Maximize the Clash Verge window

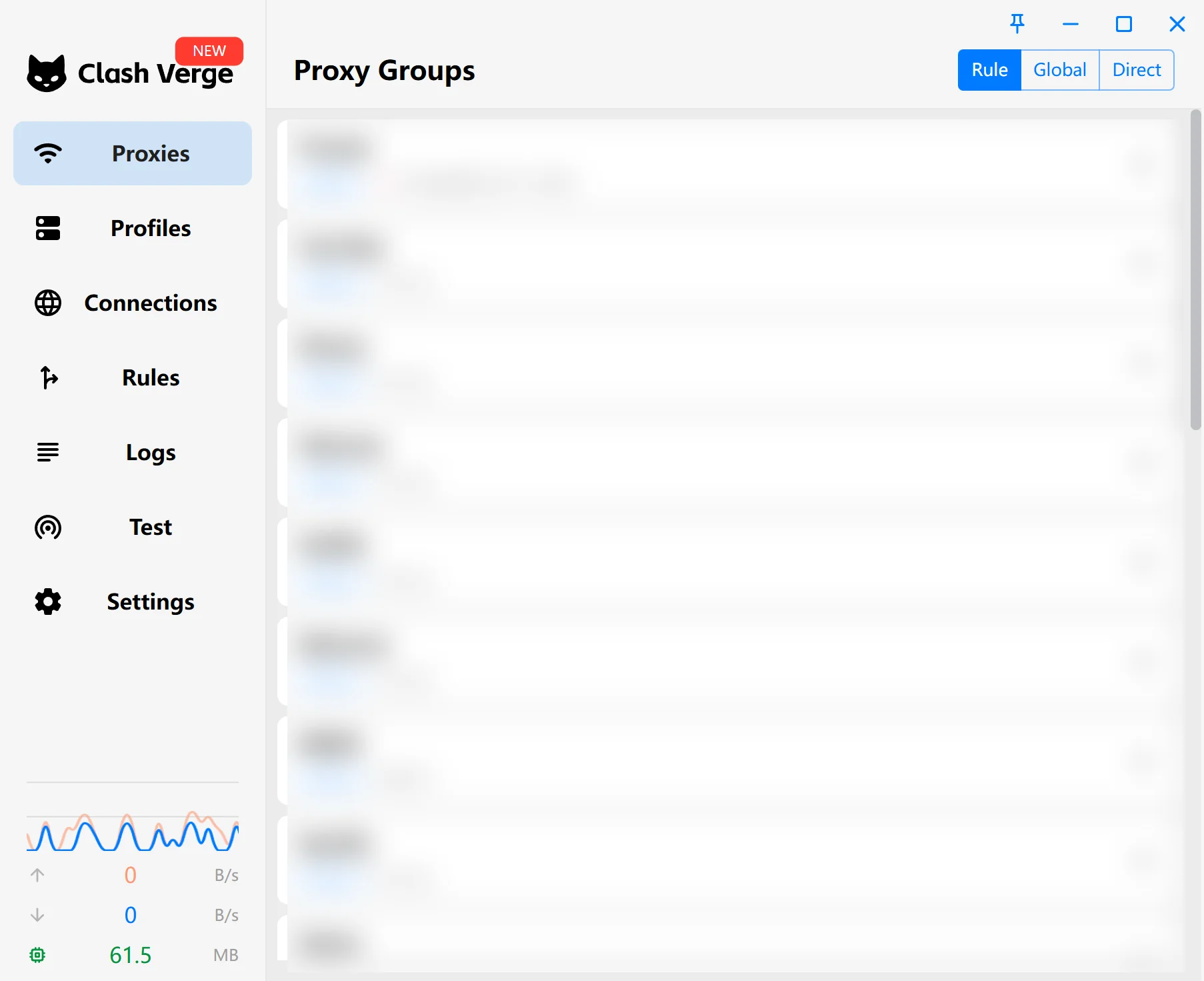pos(1124,24)
